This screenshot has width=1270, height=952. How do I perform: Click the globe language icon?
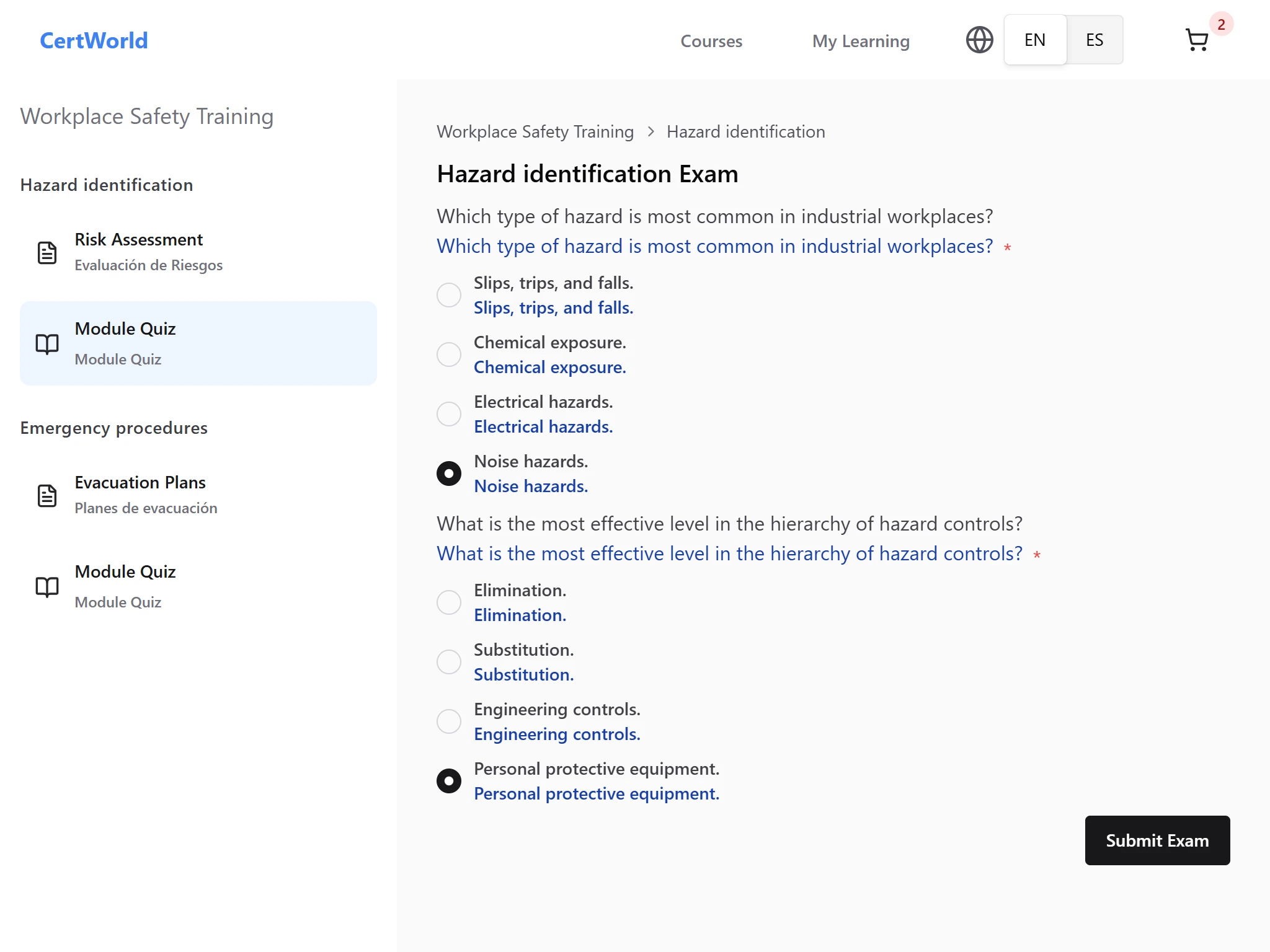click(x=979, y=40)
